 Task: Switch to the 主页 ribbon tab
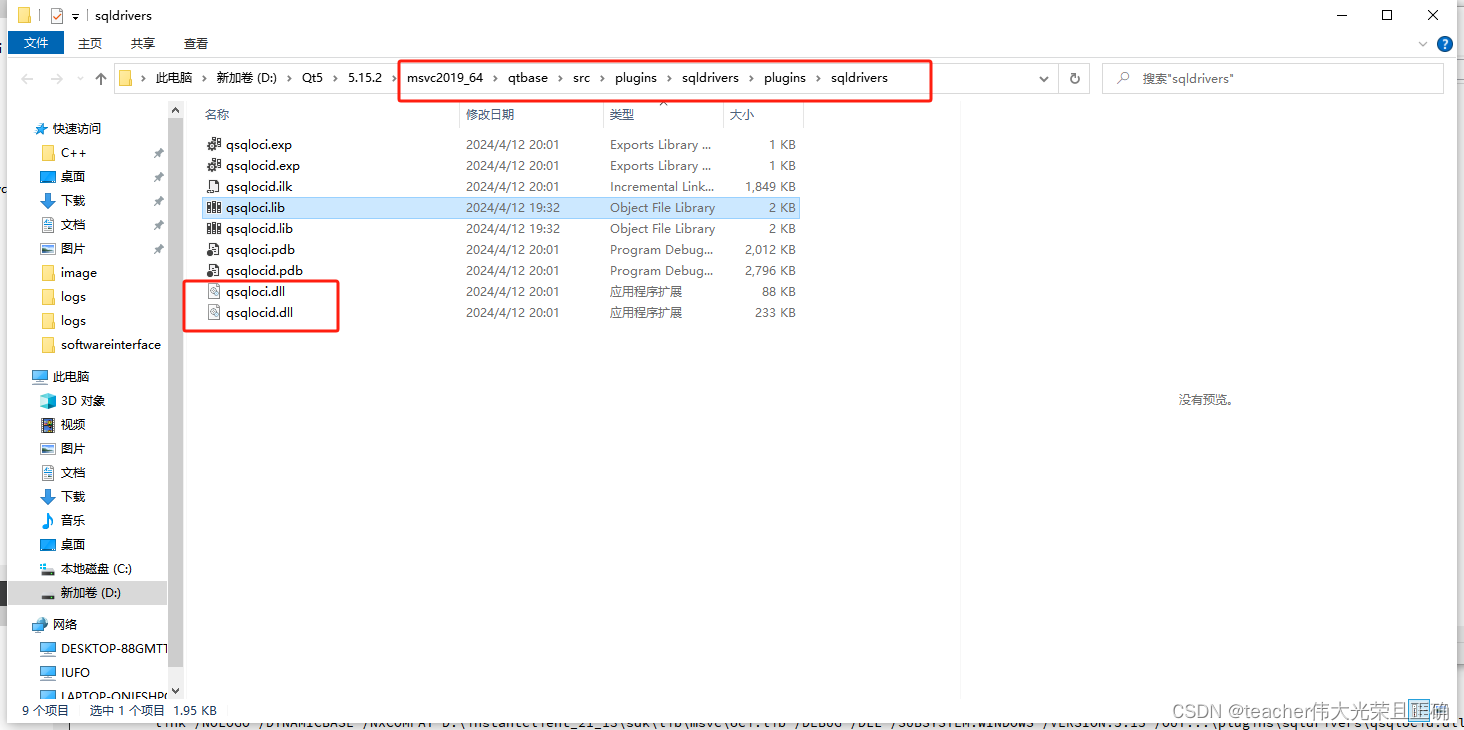pyautogui.click(x=90, y=43)
